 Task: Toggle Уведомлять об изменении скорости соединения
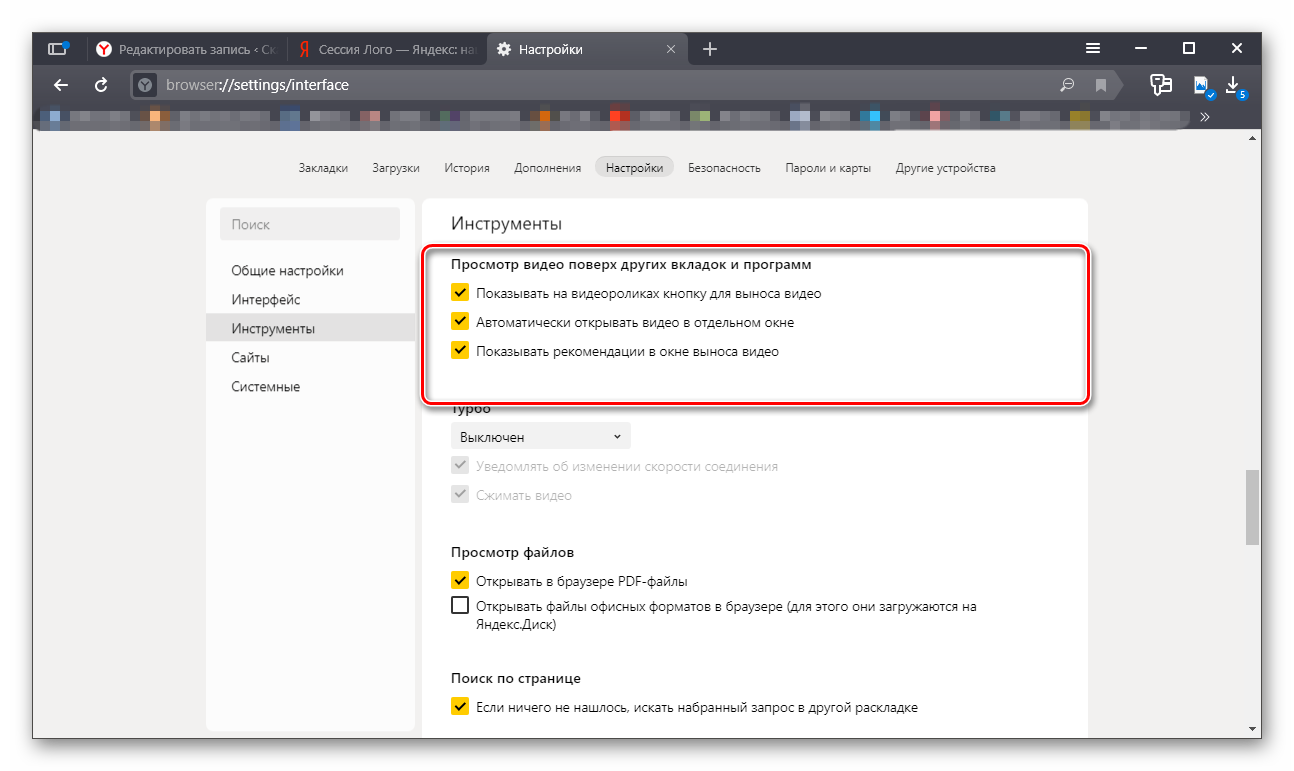tap(460, 466)
